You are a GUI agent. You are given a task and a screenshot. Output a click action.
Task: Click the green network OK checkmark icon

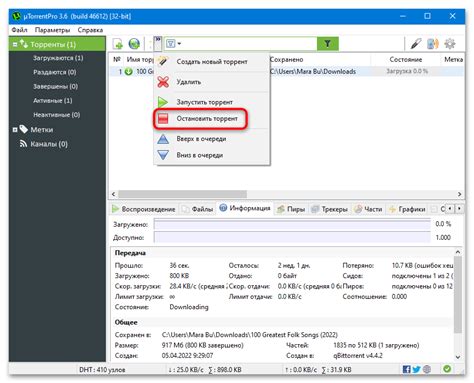[x=447, y=369]
